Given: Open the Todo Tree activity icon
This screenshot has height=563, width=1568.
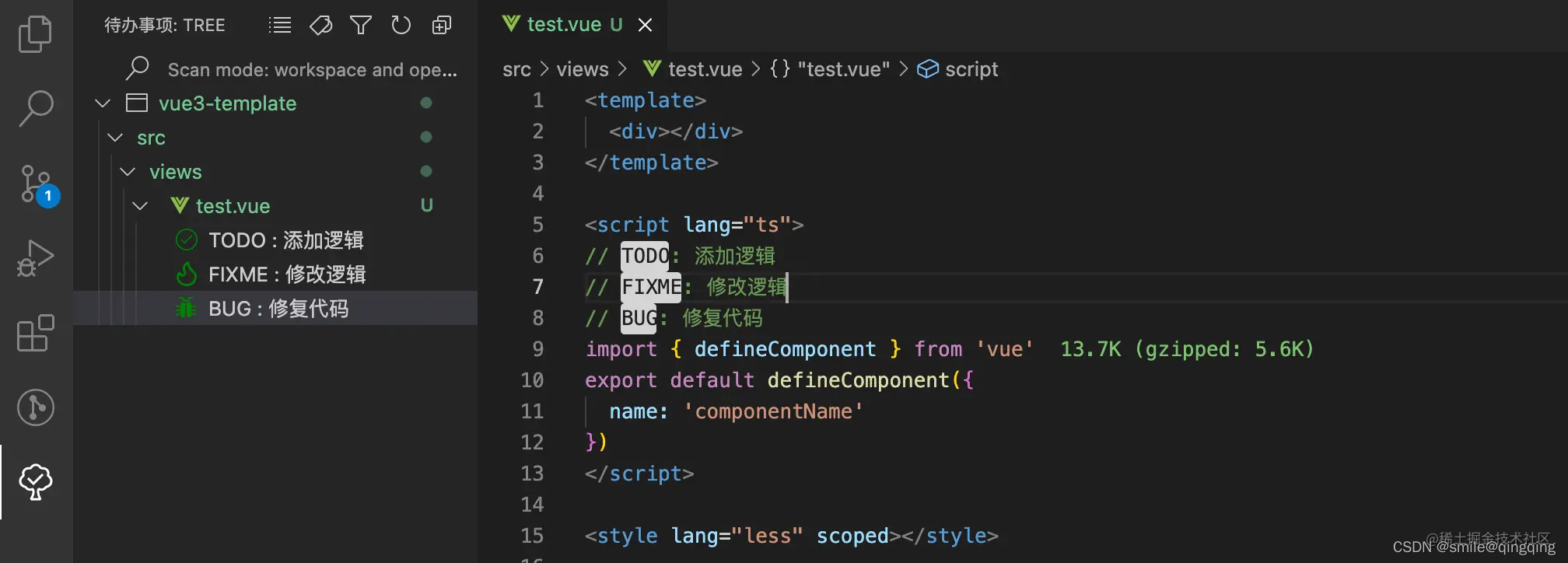Looking at the screenshot, I should click(x=36, y=482).
